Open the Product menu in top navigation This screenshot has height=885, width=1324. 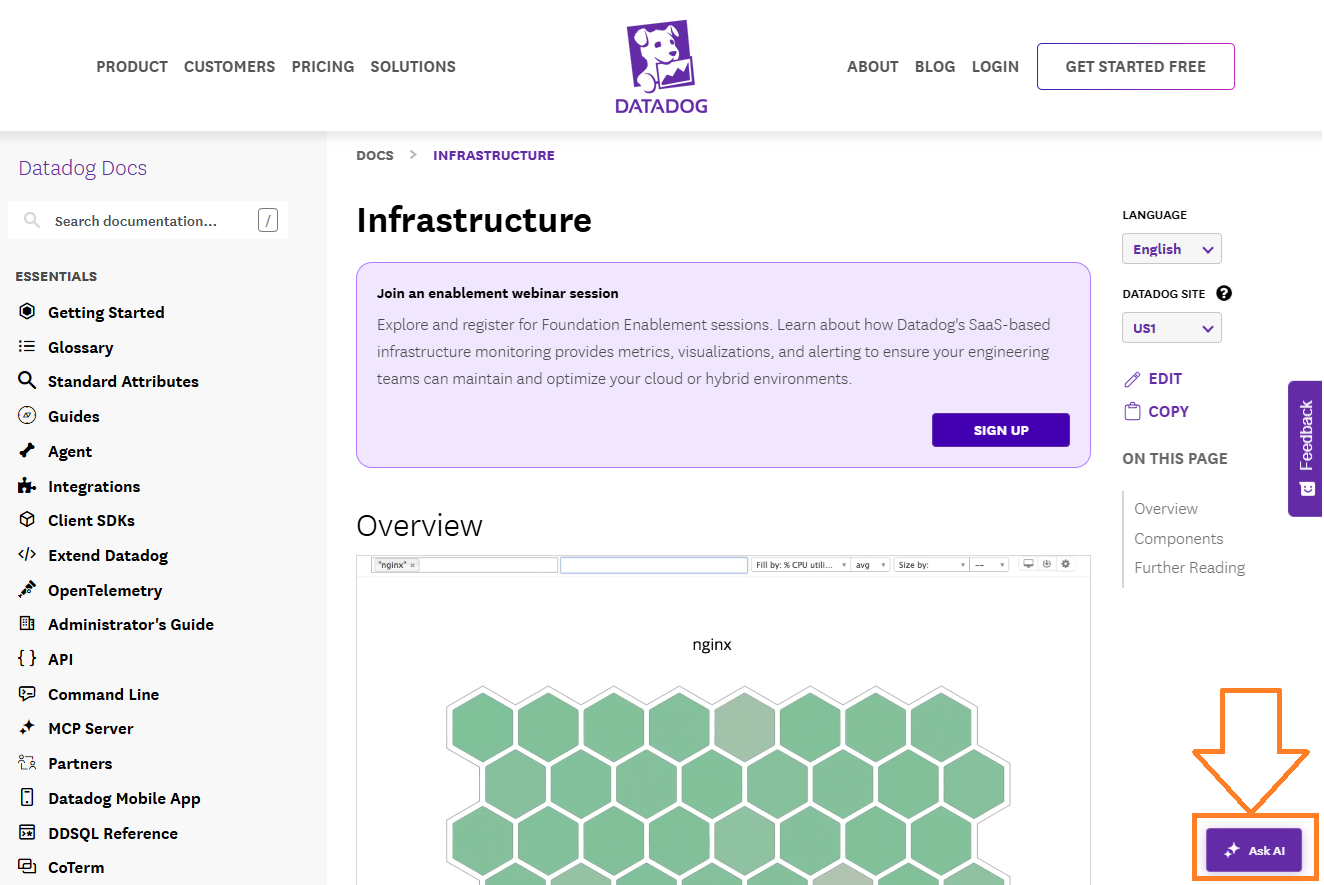(132, 67)
